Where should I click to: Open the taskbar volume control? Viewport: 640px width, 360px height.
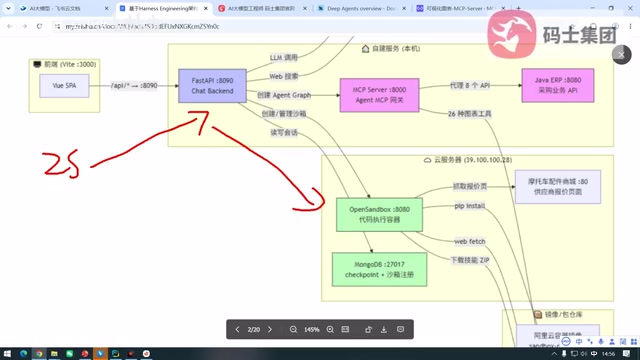click(x=584, y=354)
